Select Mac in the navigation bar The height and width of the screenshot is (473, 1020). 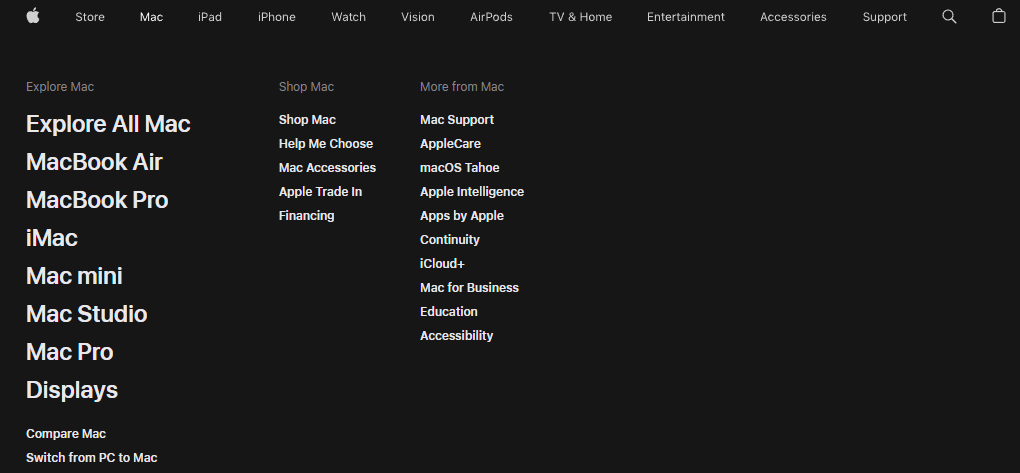[151, 17]
